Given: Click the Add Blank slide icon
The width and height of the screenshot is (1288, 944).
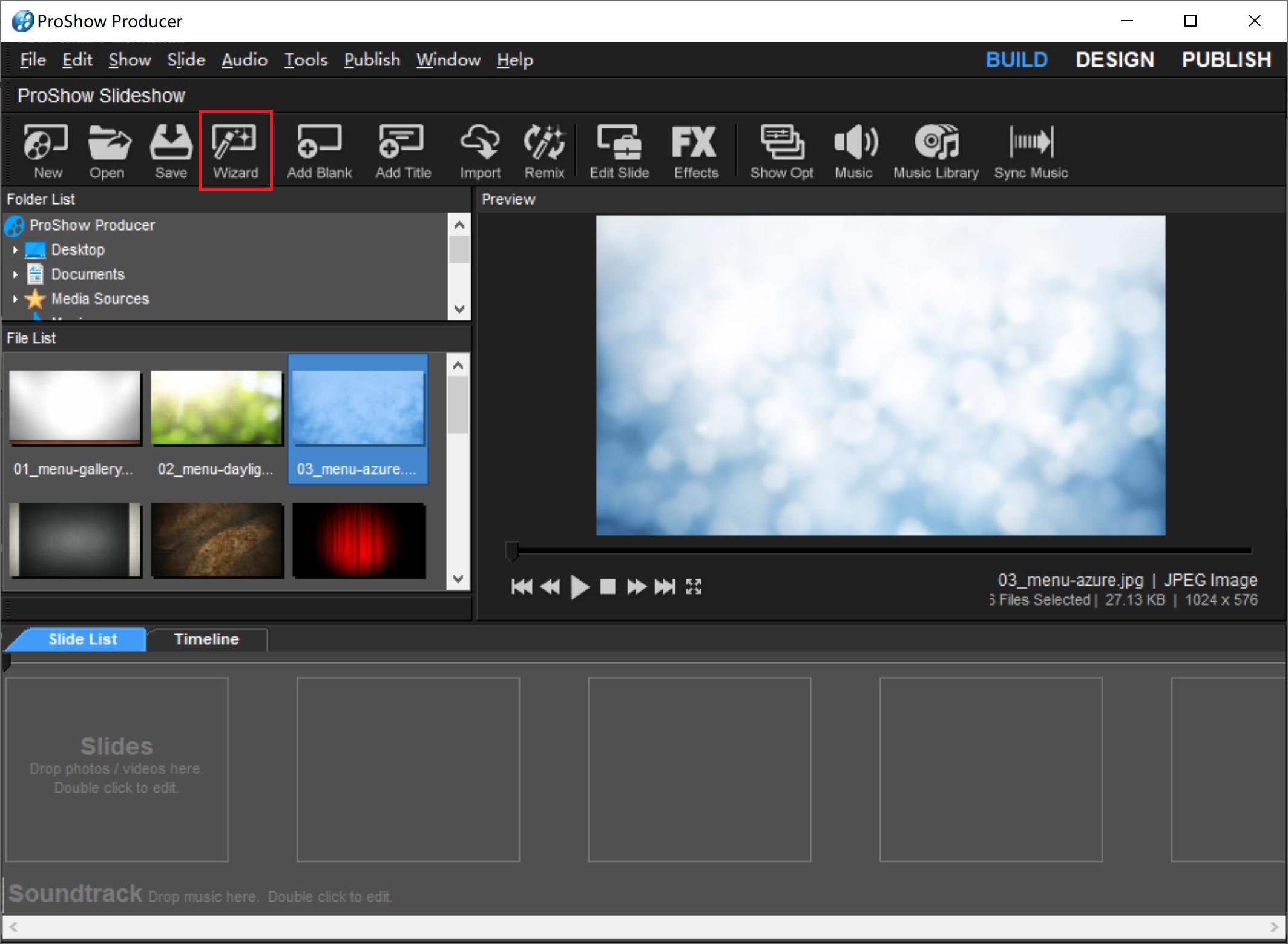Looking at the screenshot, I should (x=319, y=150).
